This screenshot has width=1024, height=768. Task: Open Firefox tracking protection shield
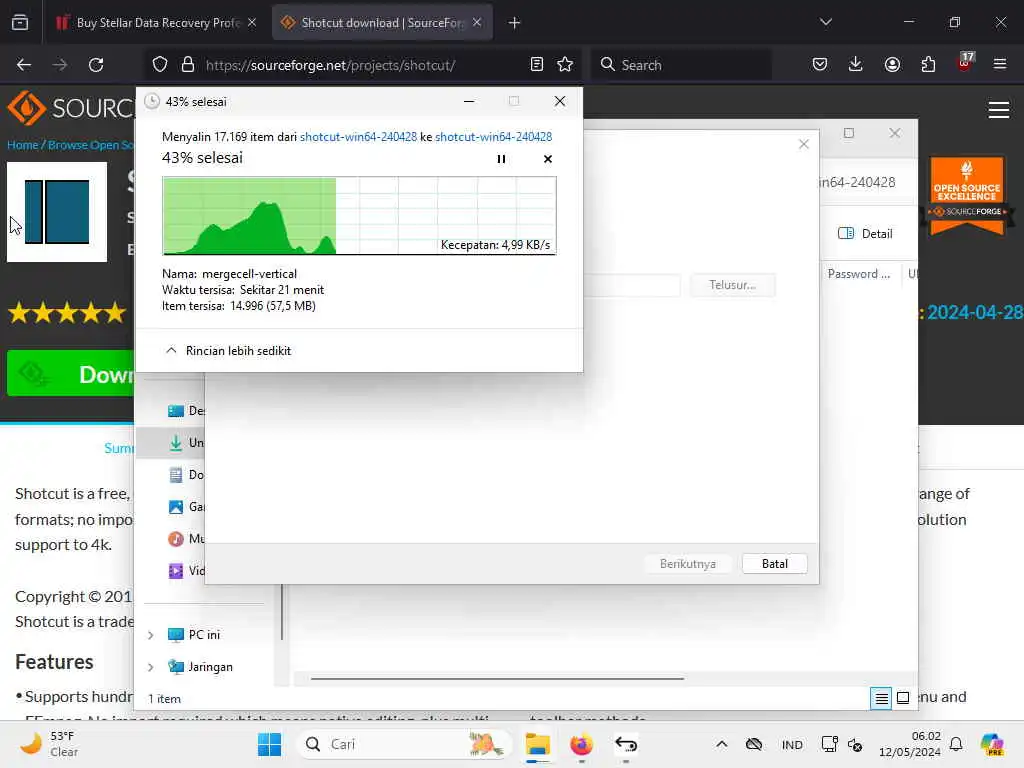pos(160,65)
